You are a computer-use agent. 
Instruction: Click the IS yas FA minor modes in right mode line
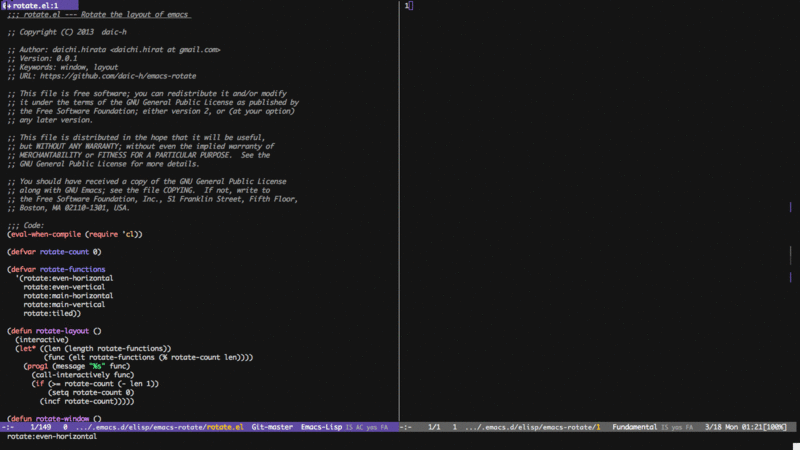point(677,427)
